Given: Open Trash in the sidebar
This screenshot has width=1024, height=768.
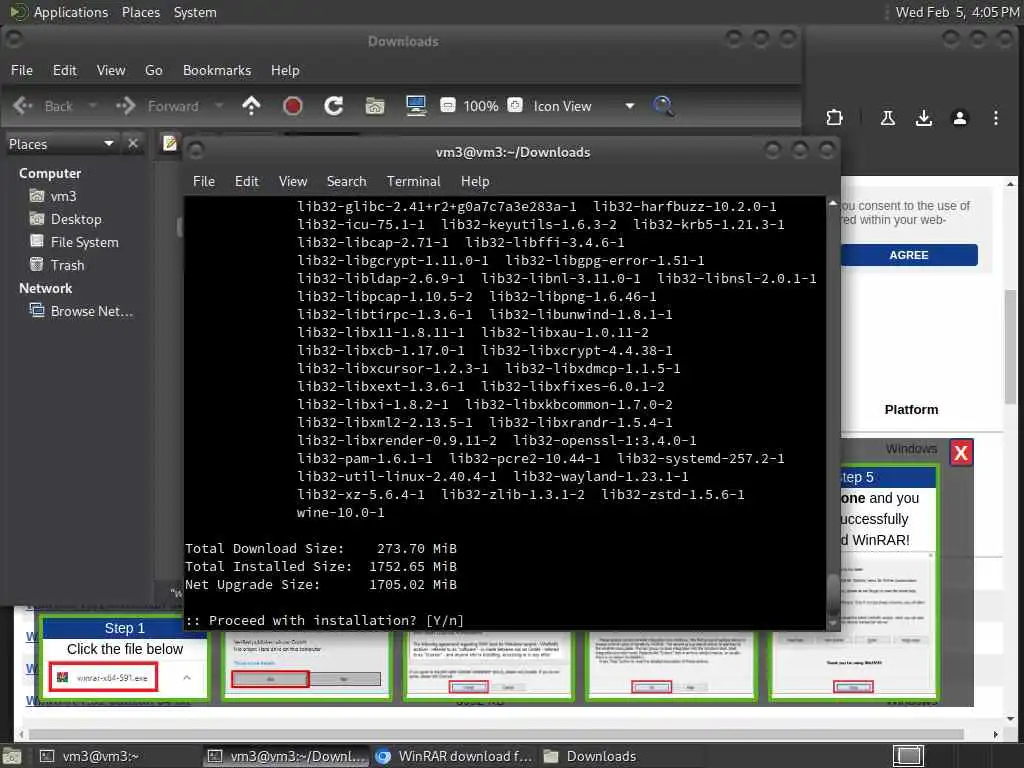Looking at the screenshot, I should [57, 265].
